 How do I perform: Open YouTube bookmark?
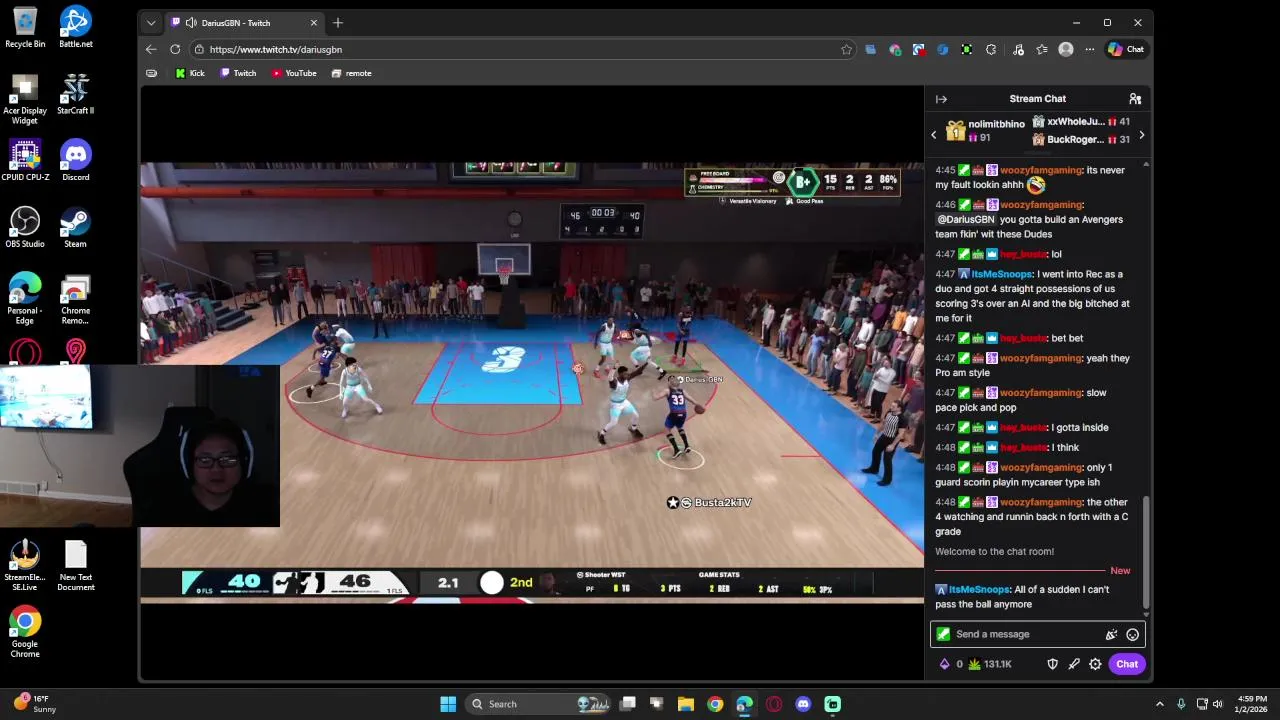pyautogui.click(x=294, y=73)
